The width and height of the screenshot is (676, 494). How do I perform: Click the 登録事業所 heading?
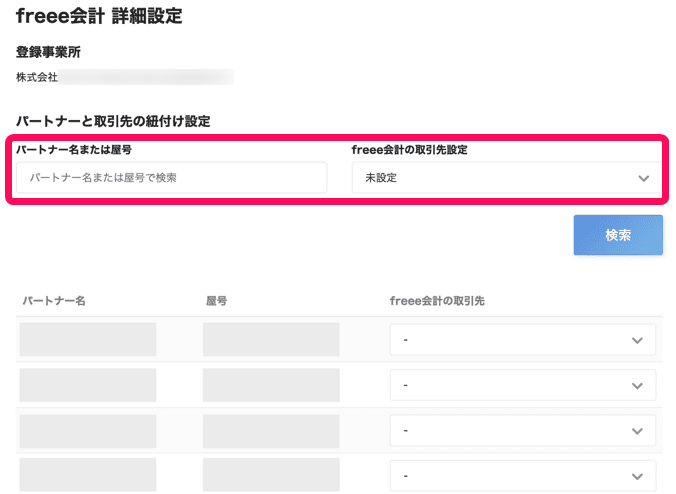click(x=48, y=52)
